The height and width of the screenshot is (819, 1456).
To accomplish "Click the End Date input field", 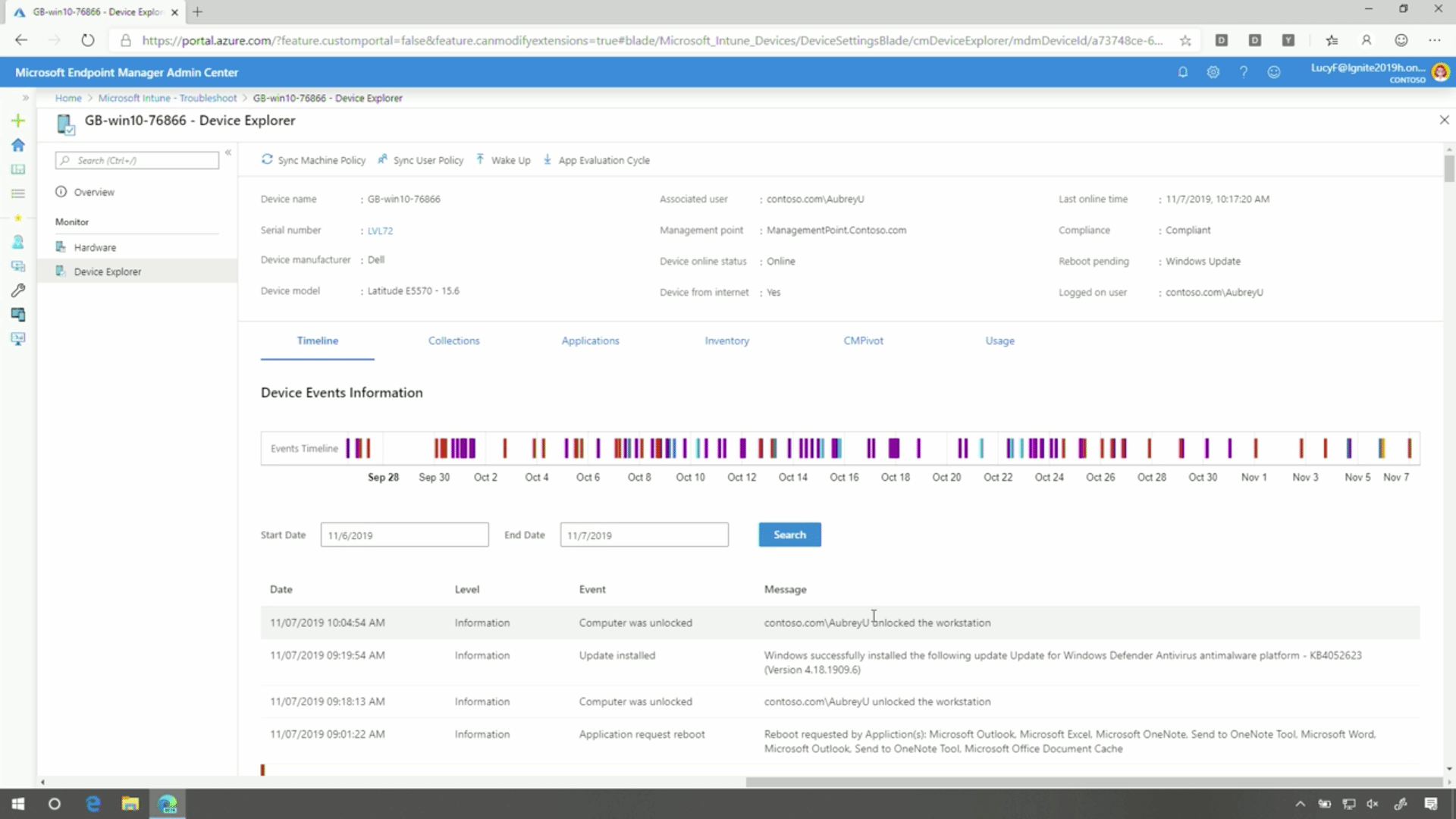I will [x=644, y=535].
